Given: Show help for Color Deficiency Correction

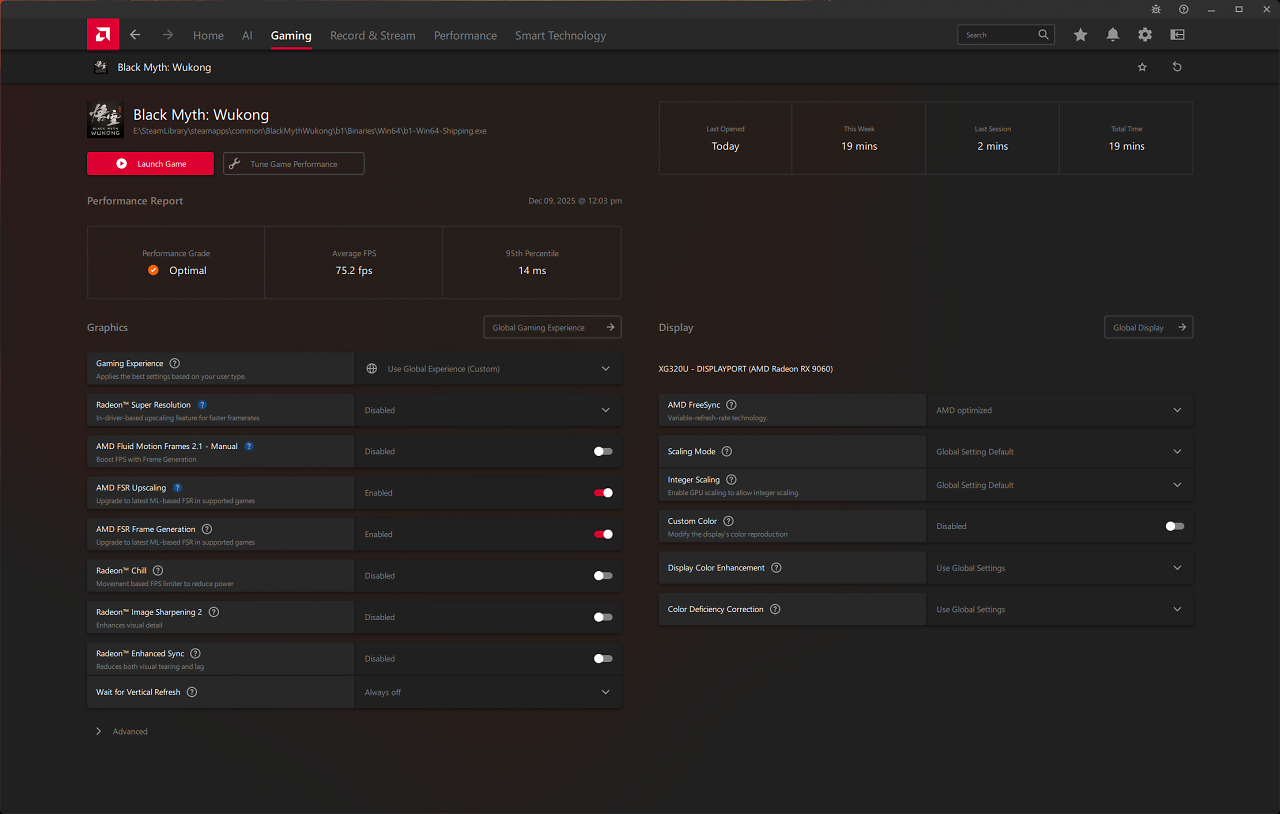Looking at the screenshot, I should pyautogui.click(x=775, y=609).
